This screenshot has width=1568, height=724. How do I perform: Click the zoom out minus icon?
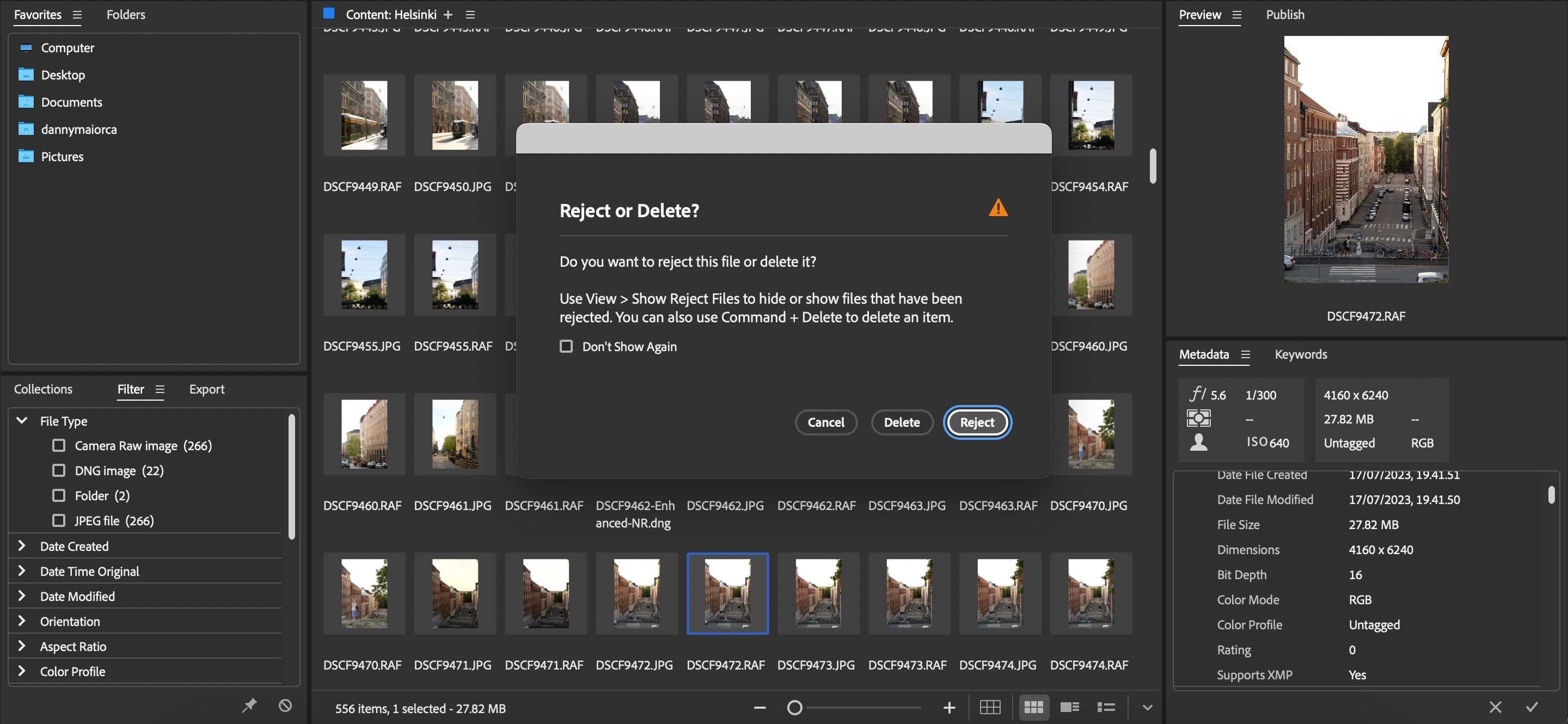(759, 707)
